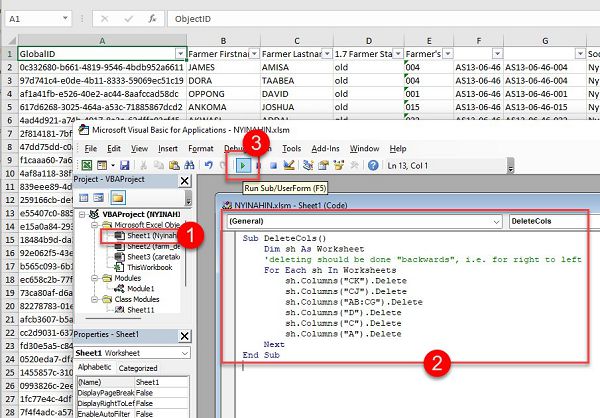The image size is (600, 418).
Task: Open the 1.7 Farmer Status filter dropdown
Action: (398, 54)
